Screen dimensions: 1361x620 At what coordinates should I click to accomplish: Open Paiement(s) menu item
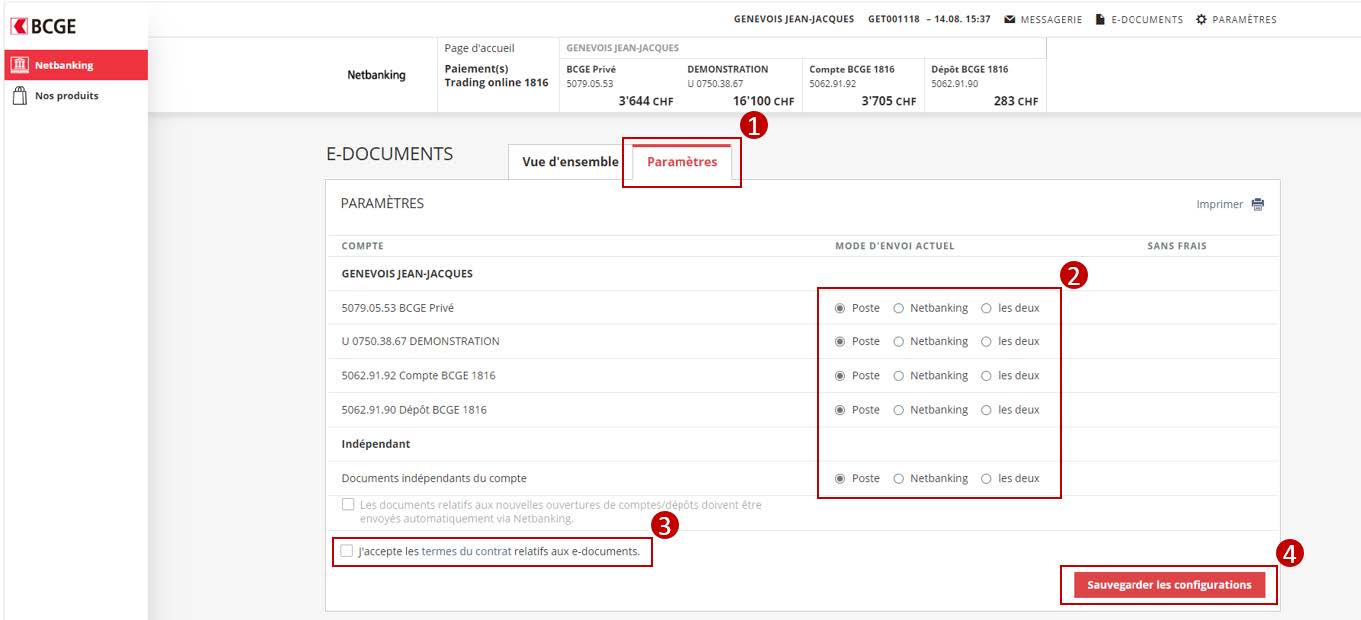(477, 69)
